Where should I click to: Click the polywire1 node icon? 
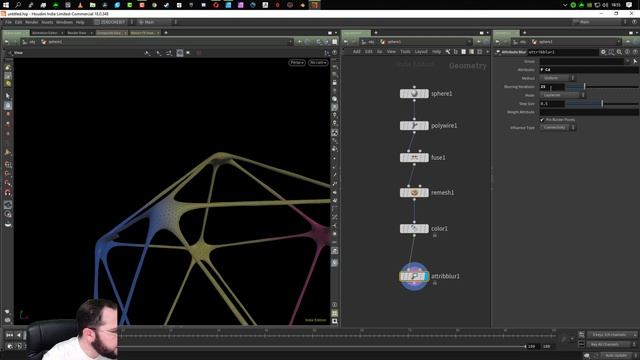pyautogui.click(x=414, y=126)
